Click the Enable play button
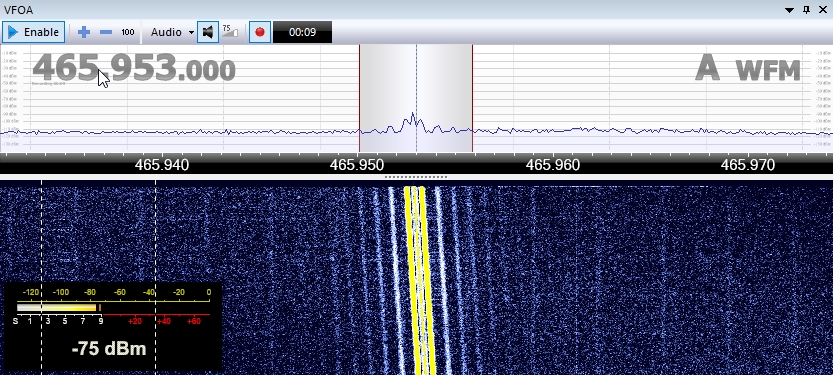Viewport: 833px width, 375px height. [x=33, y=32]
